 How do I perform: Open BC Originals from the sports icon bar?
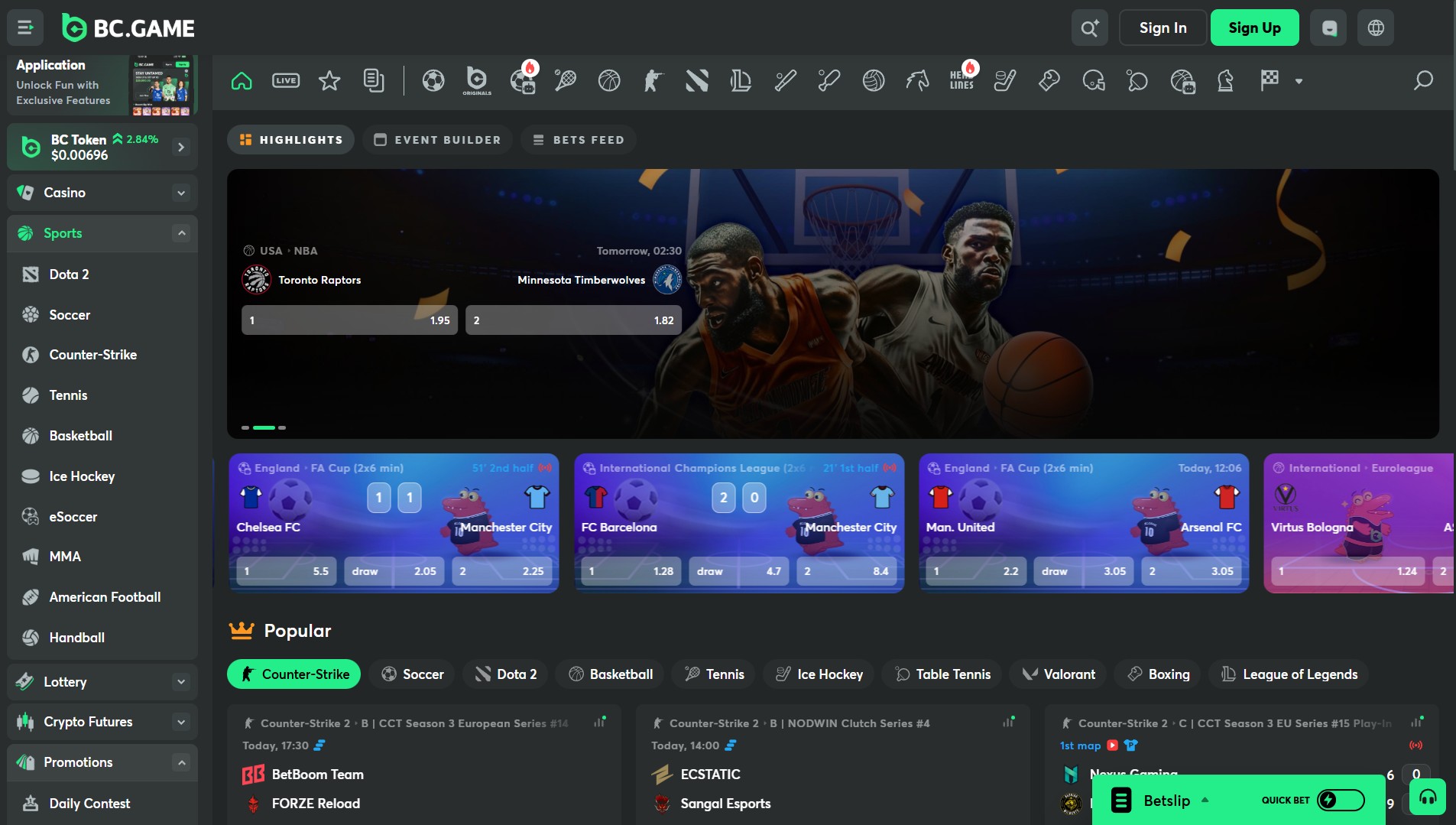[475, 80]
